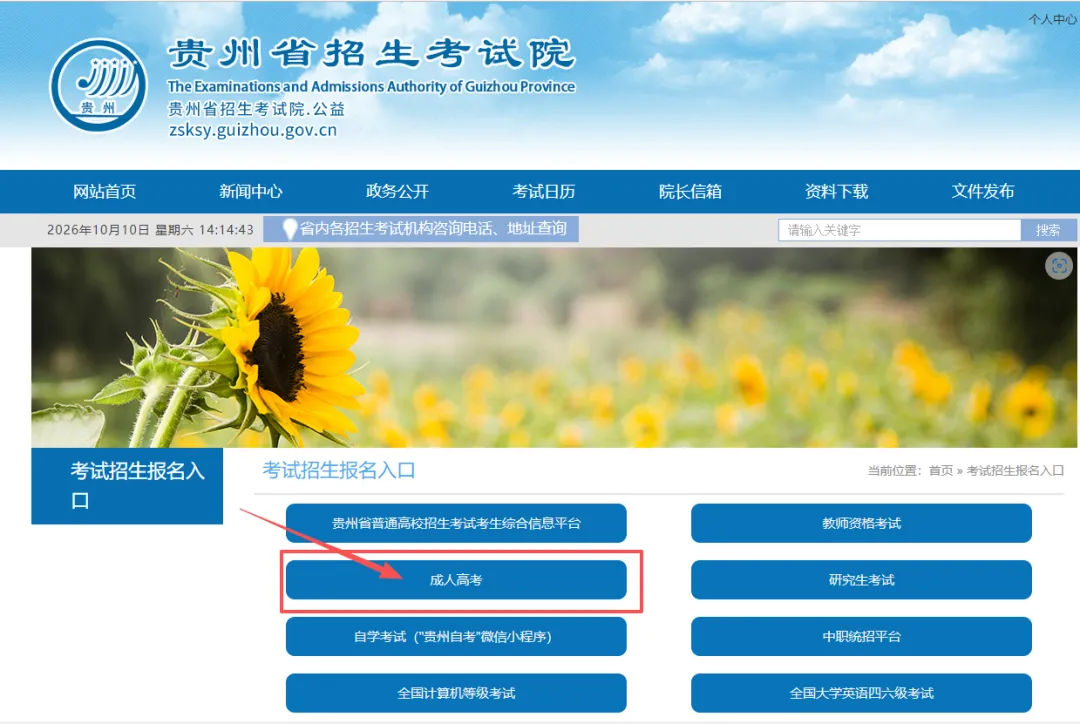The image size is (1080, 724).
Task: Click the date and time 2026年10月10日 text
Action: click(150, 230)
